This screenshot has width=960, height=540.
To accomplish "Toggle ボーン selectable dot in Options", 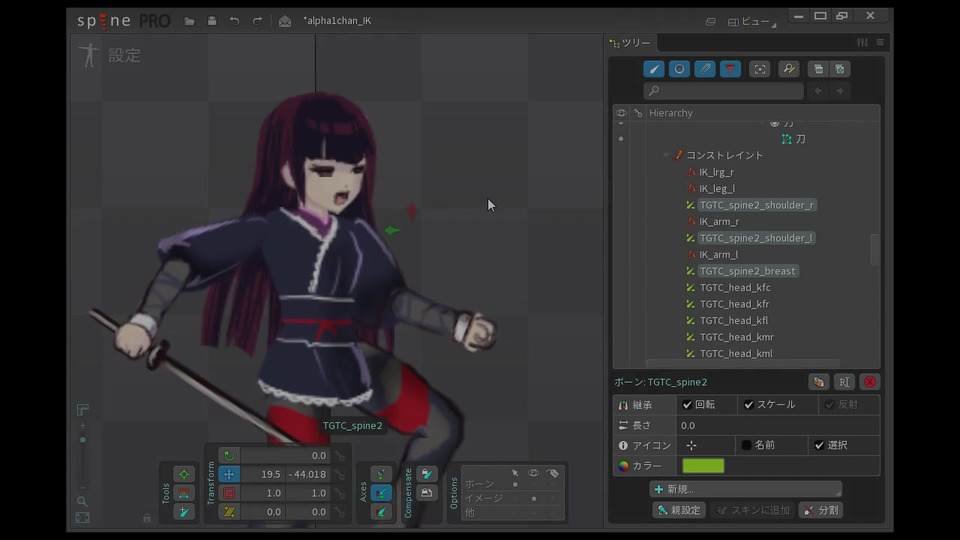I will tap(515, 484).
